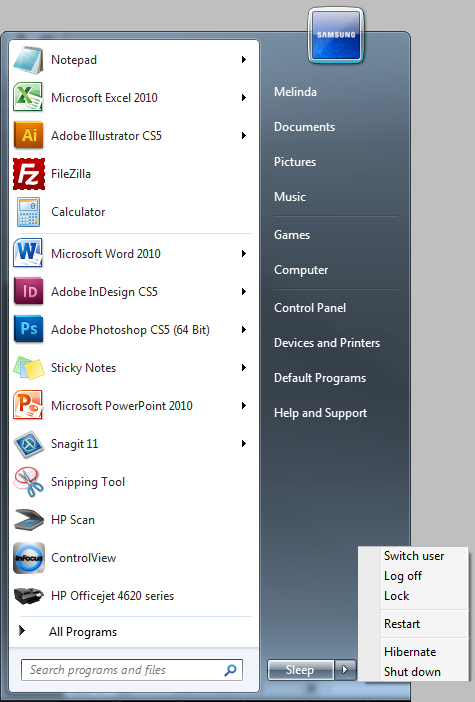Click the "Snipping Tool" label
Viewport: 475px width, 702px height.
[88, 482]
